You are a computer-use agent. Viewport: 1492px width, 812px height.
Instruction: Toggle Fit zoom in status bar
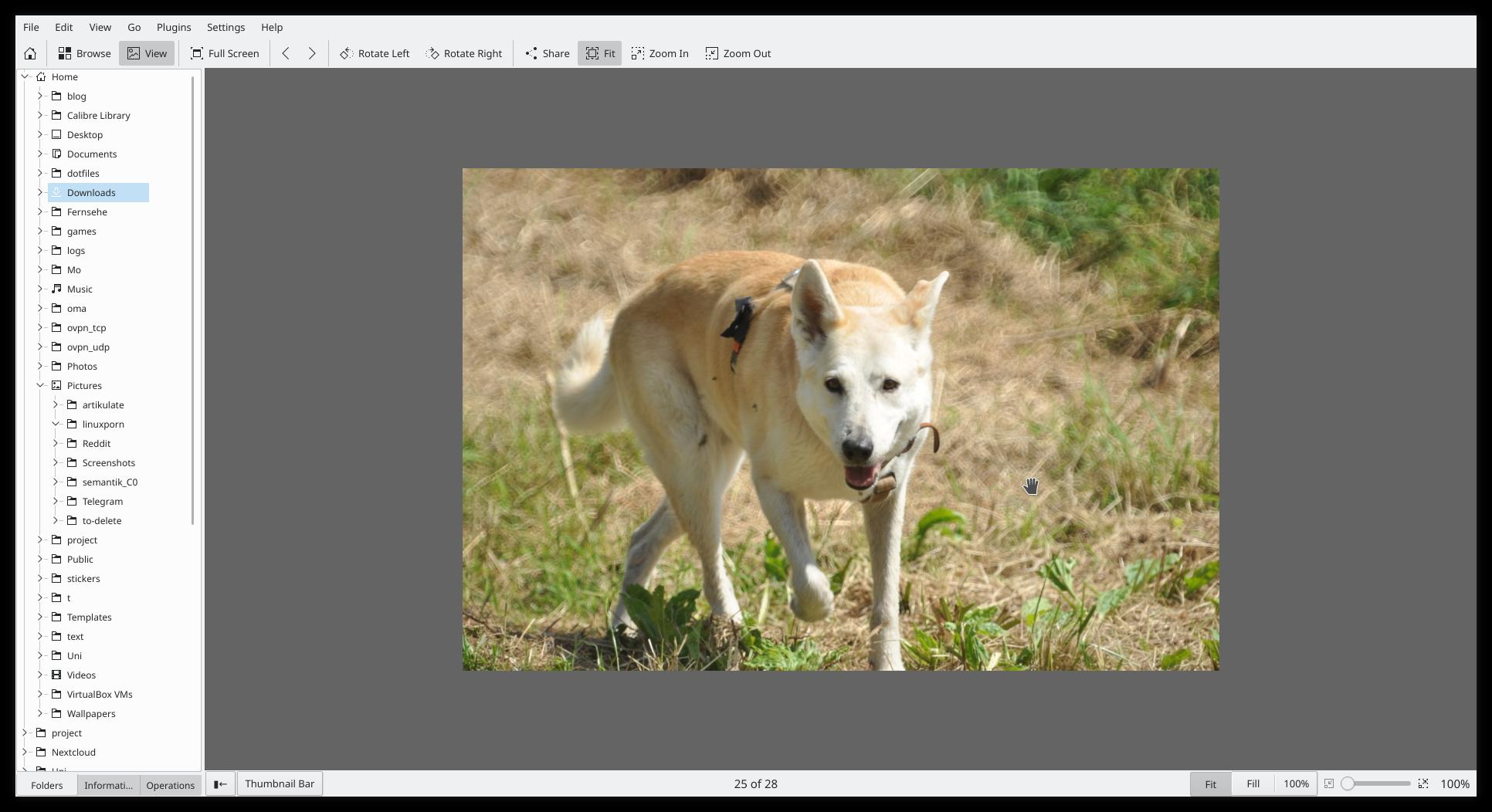pyautogui.click(x=1210, y=783)
